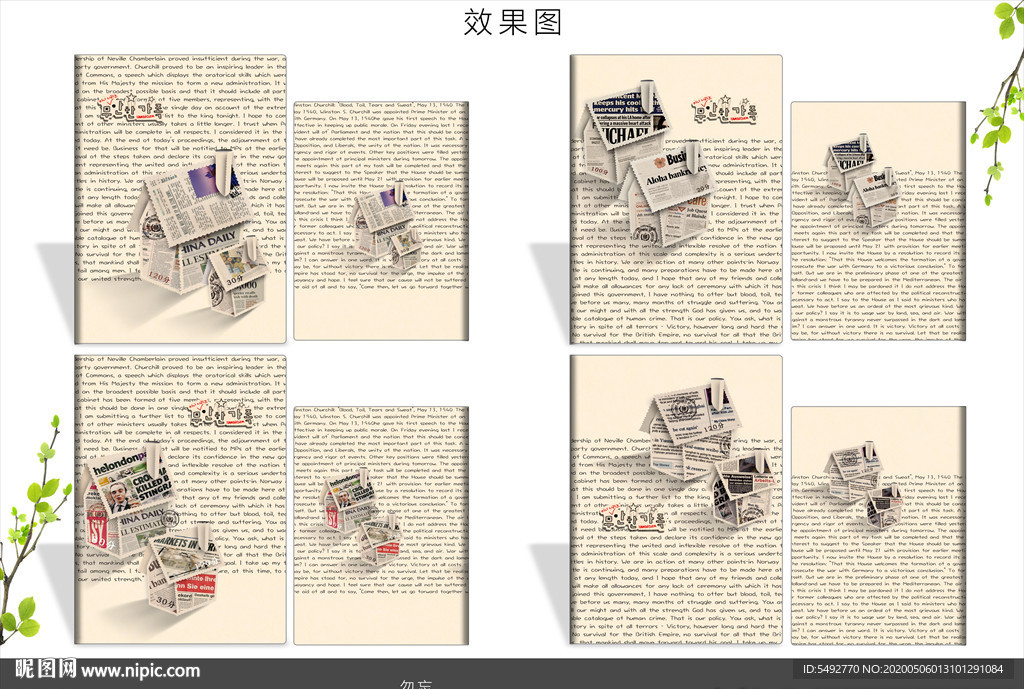Open smaller panel beside Aloha bank design
1024x689 pixels.
point(878,221)
